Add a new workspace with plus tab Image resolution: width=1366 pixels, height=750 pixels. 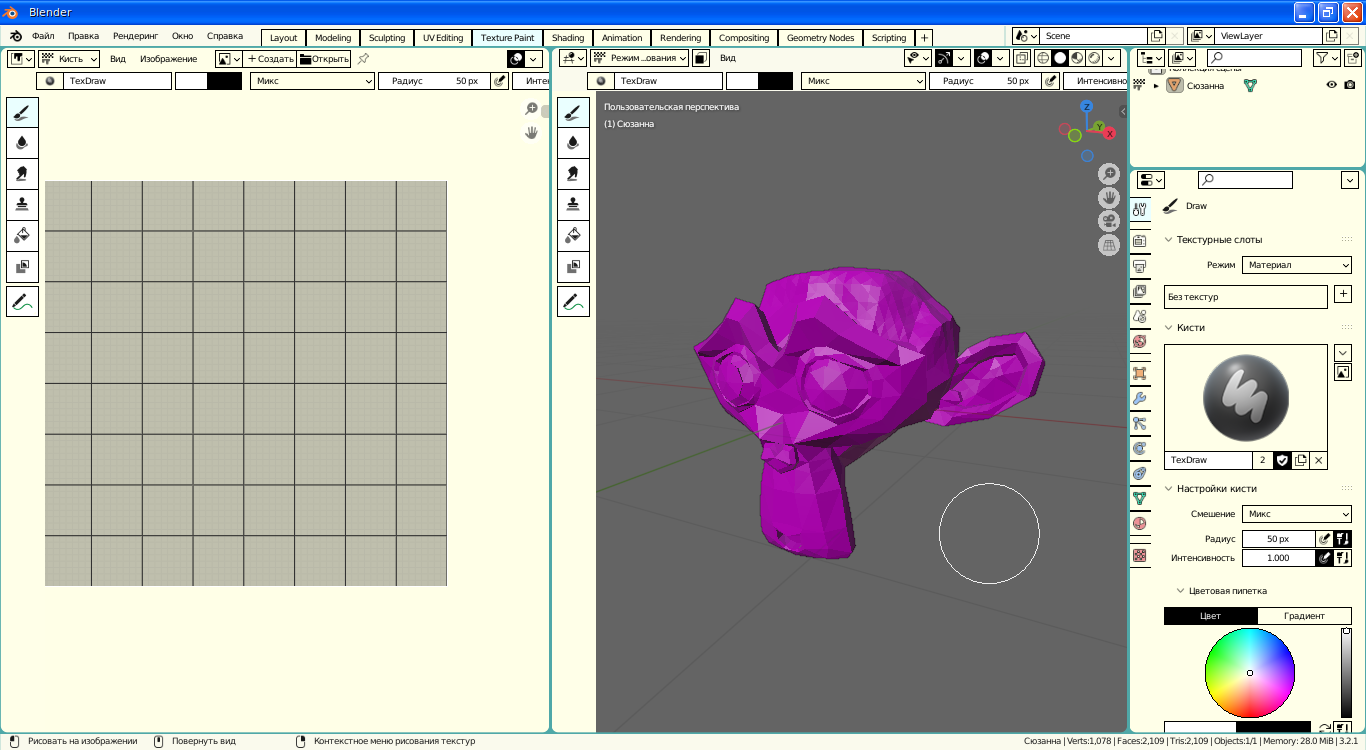pyautogui.click(x=924, y=38)
